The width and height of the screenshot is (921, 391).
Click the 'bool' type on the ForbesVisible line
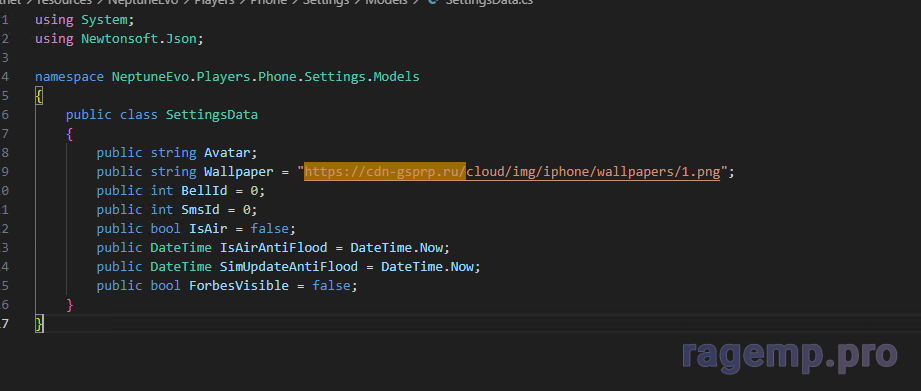click(166, 286)
